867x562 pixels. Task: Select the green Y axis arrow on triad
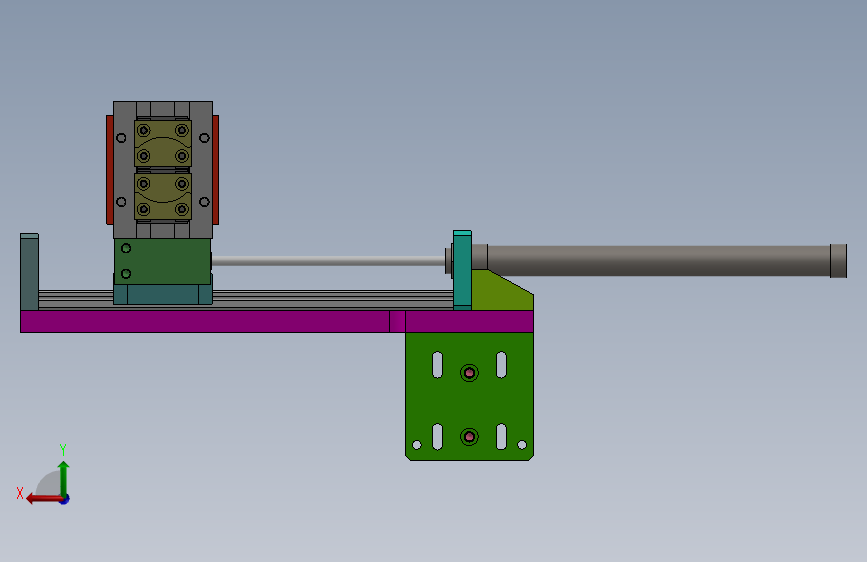point(64,477)
